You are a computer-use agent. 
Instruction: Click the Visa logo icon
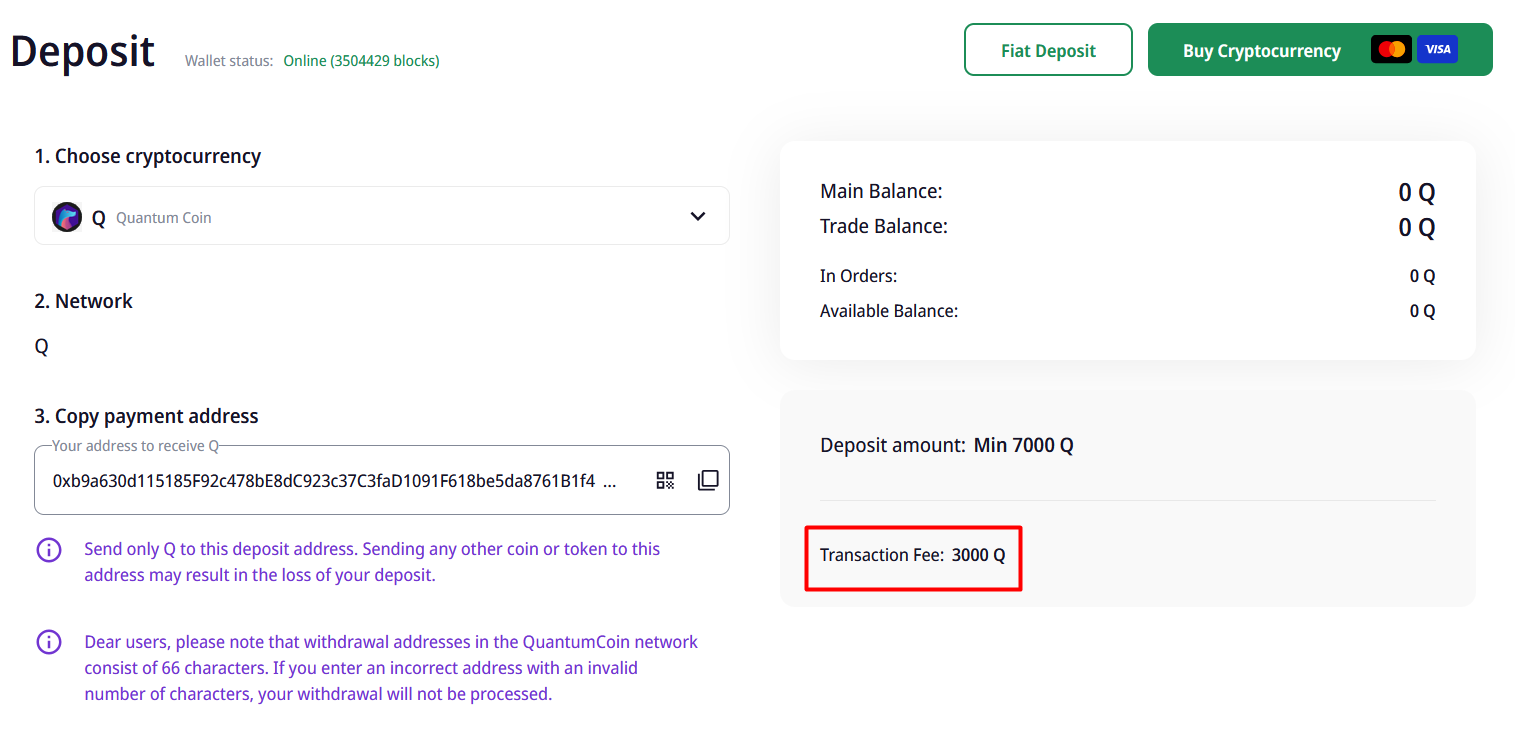pos(1437,50)
